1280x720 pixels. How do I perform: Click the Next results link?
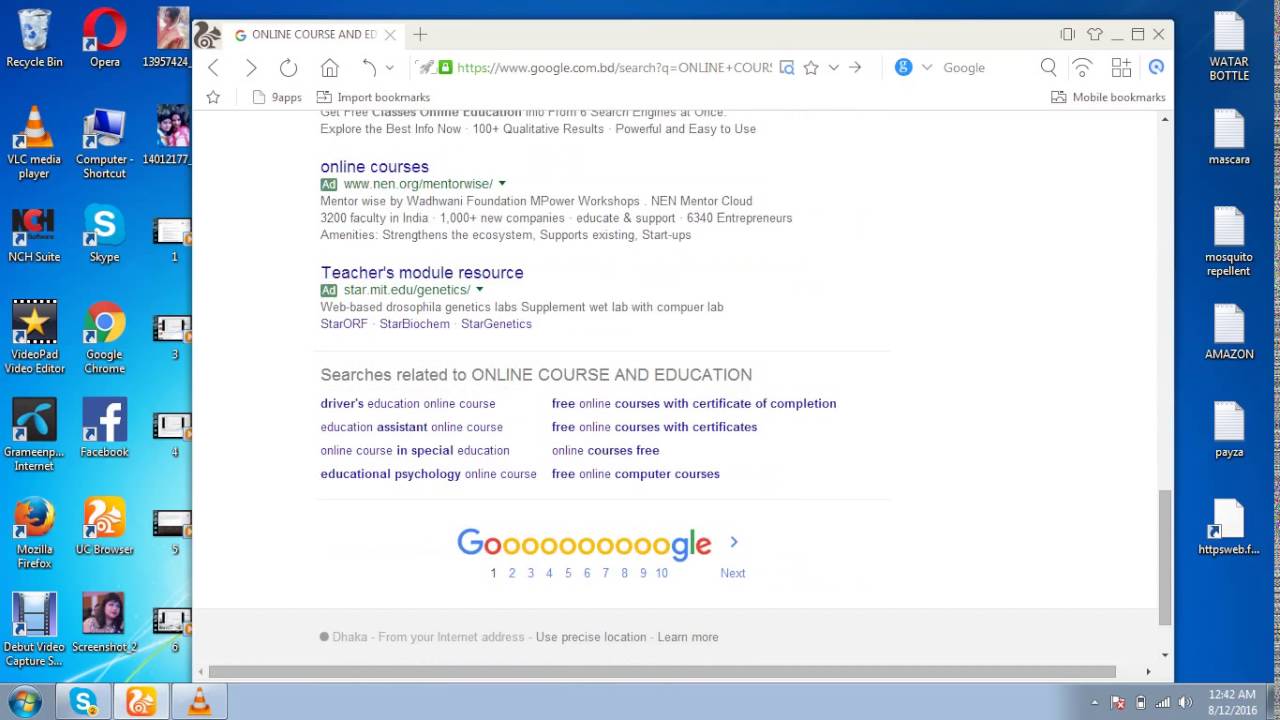[x=732, y=573]
